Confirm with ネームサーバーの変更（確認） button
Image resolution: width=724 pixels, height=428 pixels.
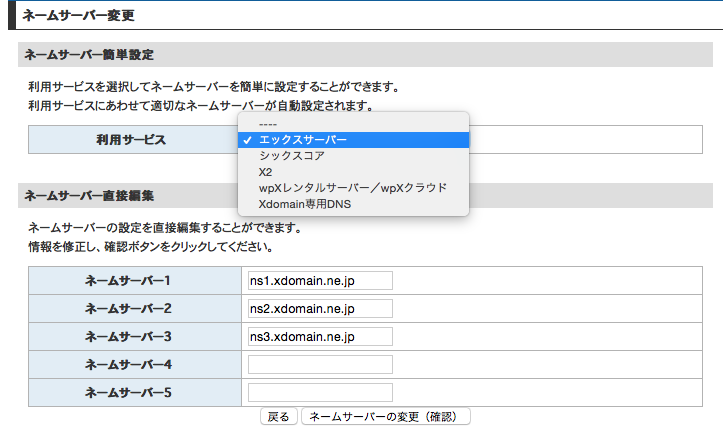pyautogui.click(x=386, y=416)
